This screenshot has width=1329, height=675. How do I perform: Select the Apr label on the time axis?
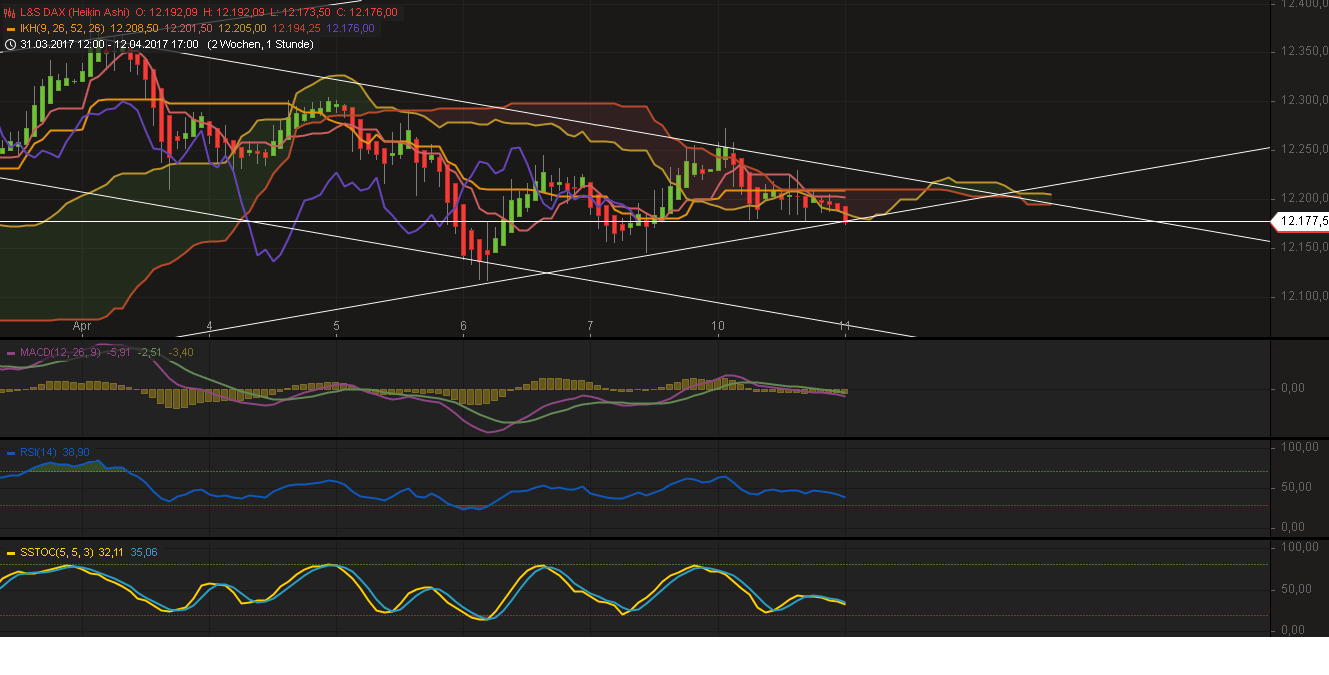[x=81, y=326]
